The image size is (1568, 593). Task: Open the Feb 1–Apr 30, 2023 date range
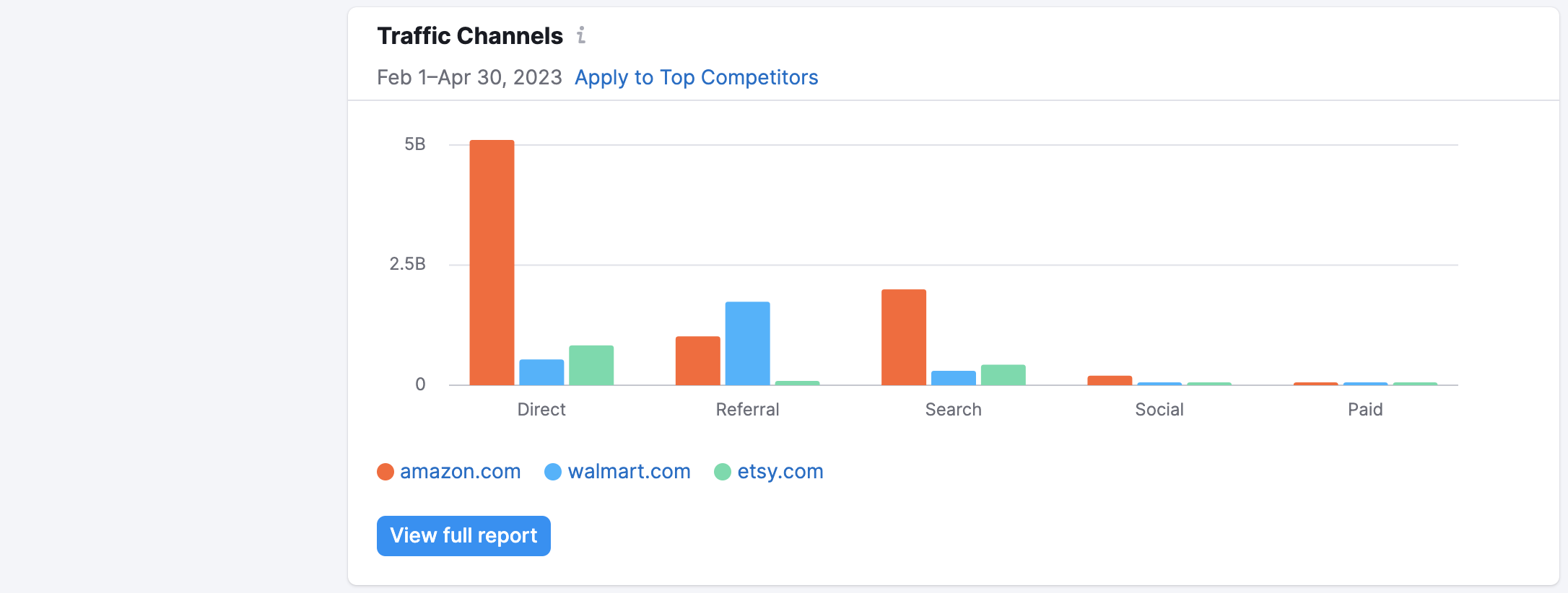pyautogui.click(x=470, y=77)
